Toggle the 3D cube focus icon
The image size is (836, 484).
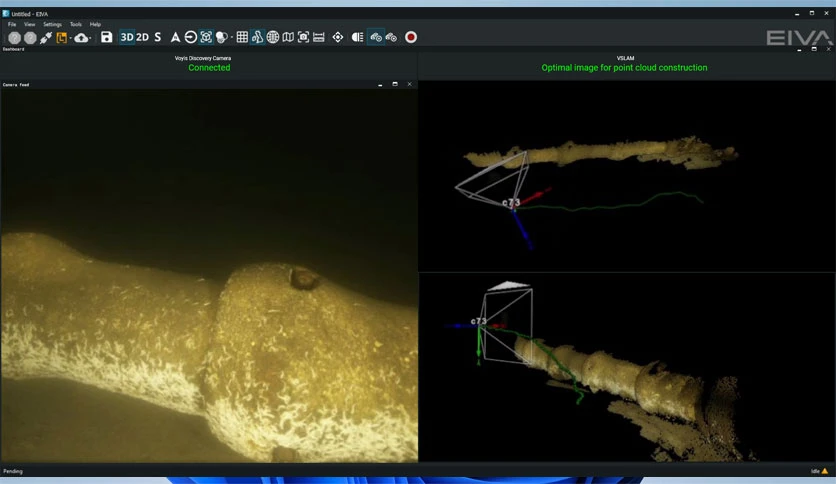206,37
